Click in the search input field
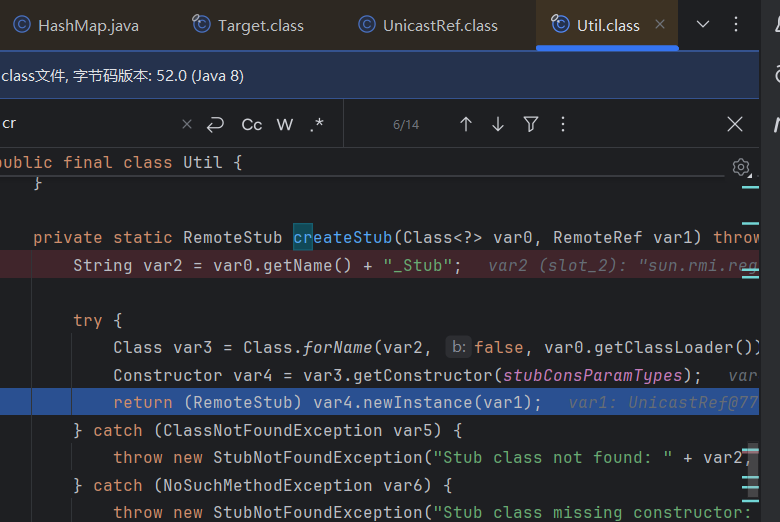Image resolution: width=780 pixels, height=522 pixels. click(x=90, y=124)
